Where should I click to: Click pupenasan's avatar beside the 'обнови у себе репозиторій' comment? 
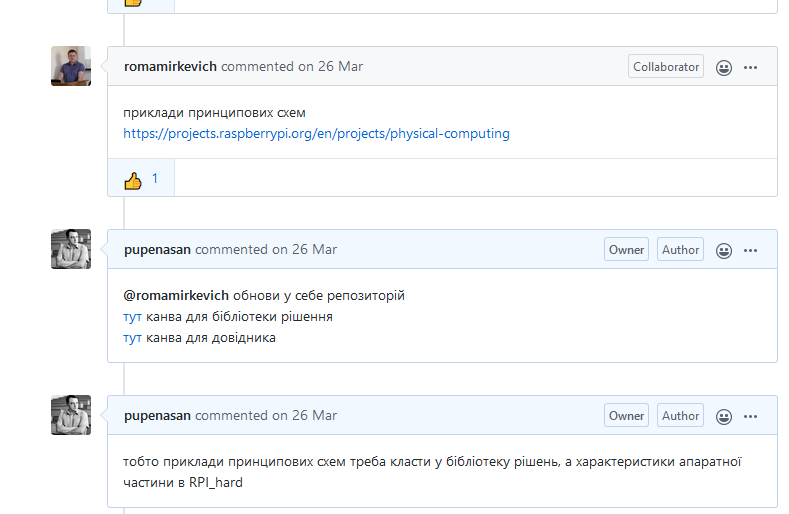(71, 249)
